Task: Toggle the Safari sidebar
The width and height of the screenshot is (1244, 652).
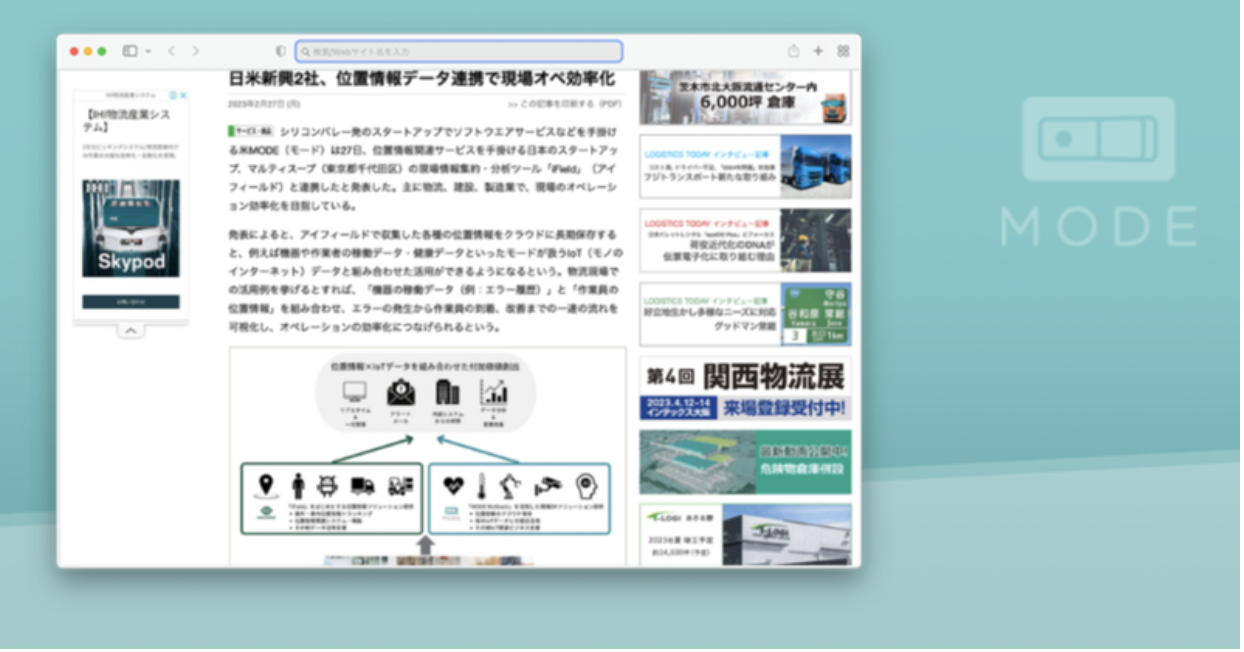Action: (130, 51)
